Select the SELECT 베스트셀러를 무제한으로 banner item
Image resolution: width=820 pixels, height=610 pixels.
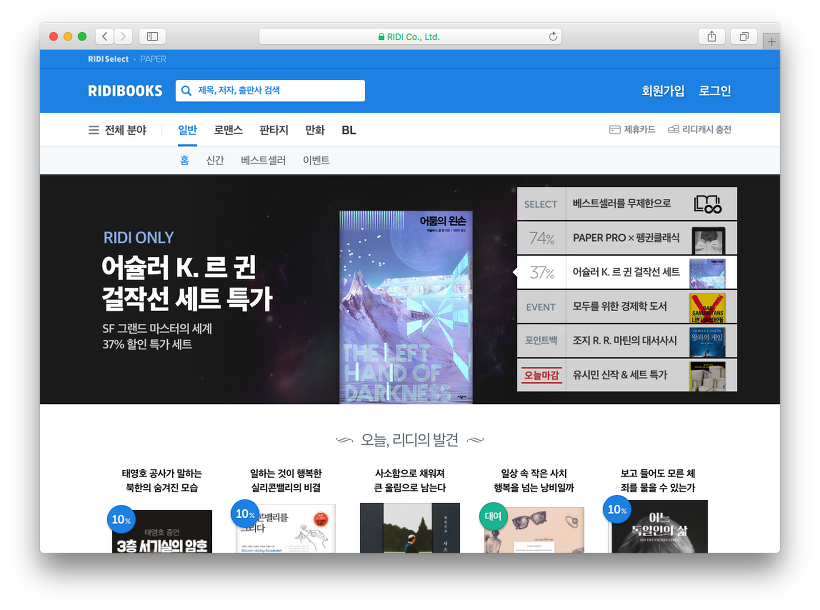(627, 204)
